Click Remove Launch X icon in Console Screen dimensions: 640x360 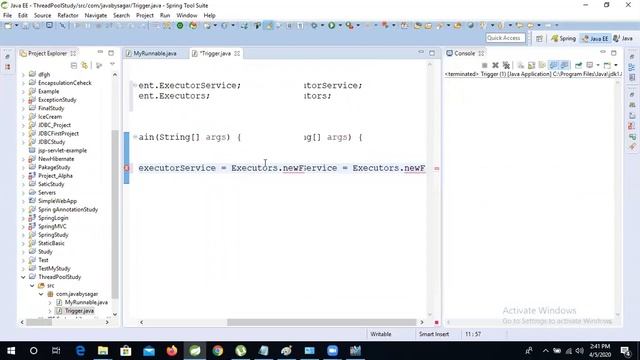(x=495, y=65)
